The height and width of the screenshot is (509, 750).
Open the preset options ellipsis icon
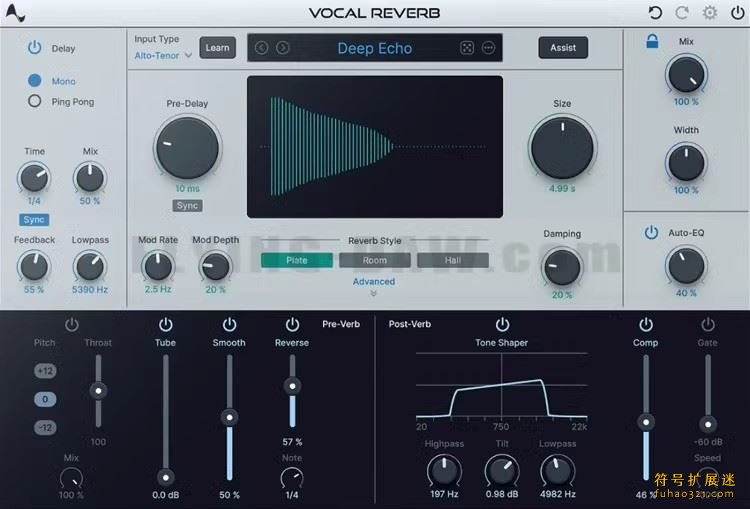click(x=488, y=48)
